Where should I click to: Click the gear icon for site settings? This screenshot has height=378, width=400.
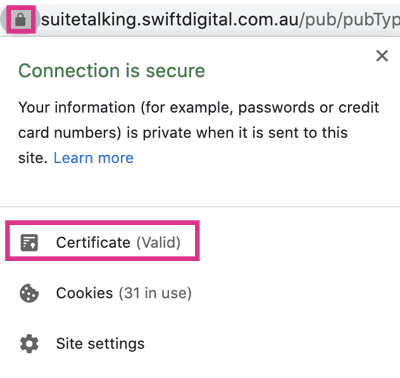[29, 344]
